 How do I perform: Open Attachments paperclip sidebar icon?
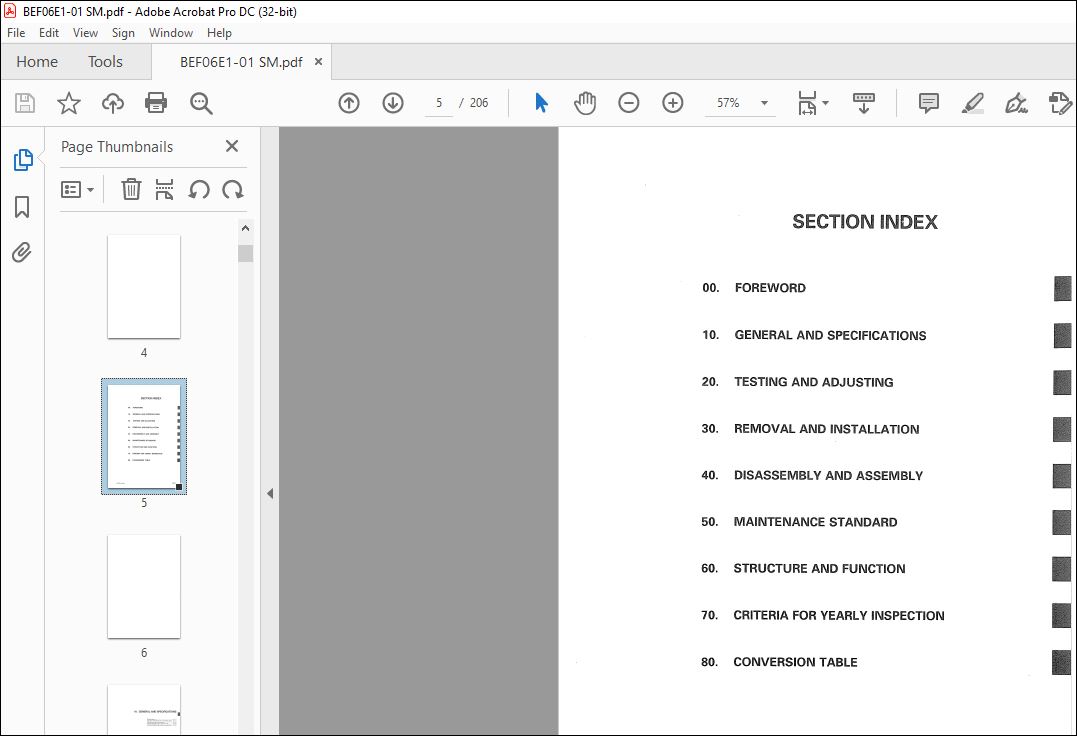point(22,253)
